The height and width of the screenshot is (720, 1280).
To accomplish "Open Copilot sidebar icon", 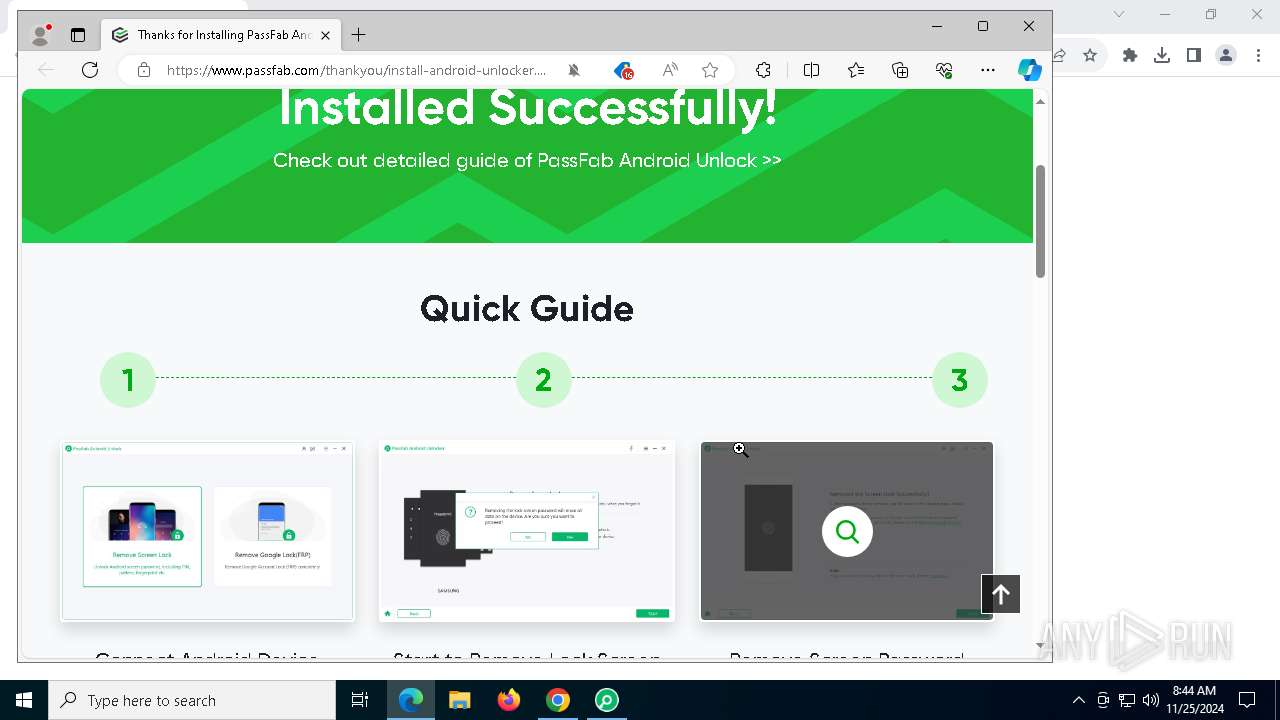I will click(1030, 70).
